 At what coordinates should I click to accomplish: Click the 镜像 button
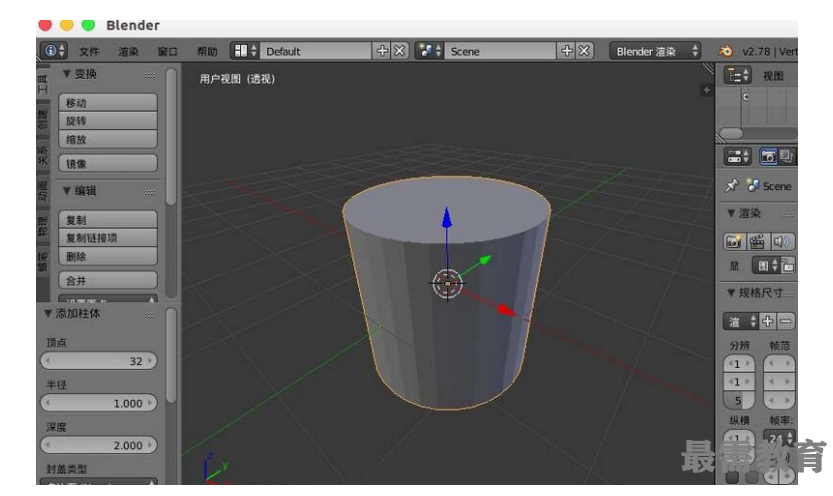tap(108, 164)
